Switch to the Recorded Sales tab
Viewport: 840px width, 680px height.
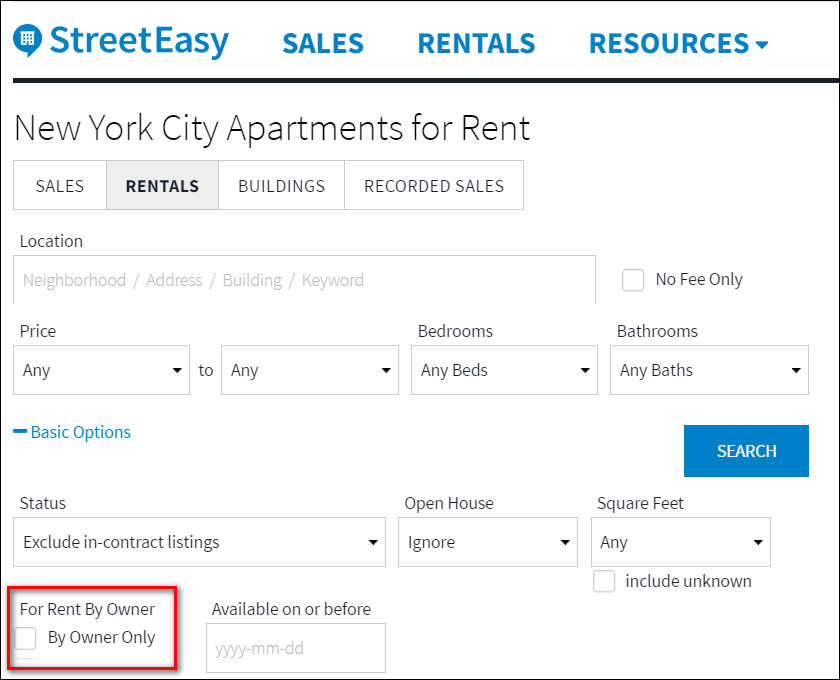(x=434, y=185)
